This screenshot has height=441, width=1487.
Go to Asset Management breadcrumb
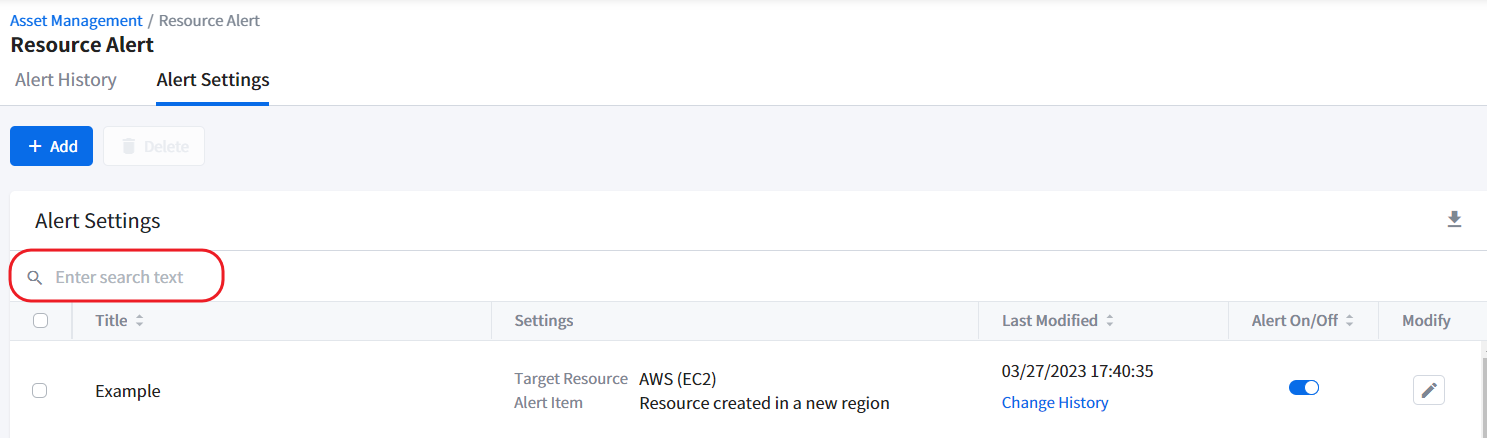pos(76,21)
